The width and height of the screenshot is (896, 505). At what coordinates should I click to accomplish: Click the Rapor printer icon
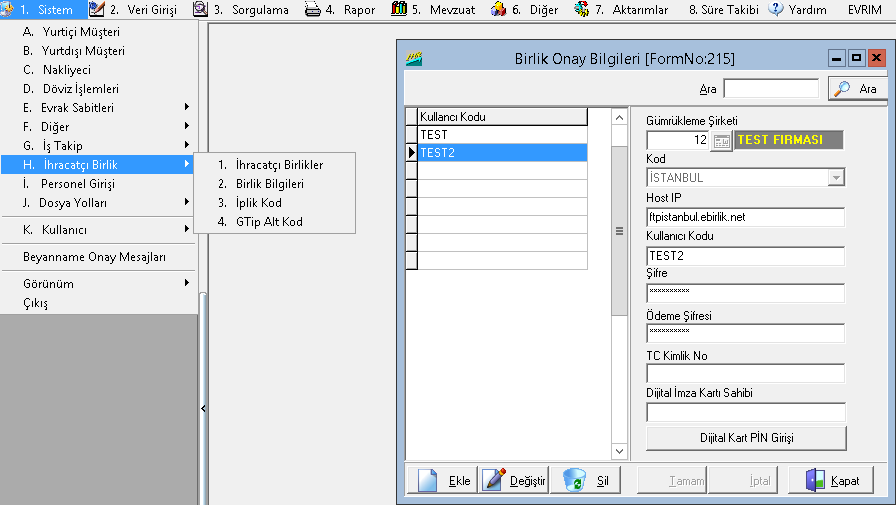pyautogui.click(x=313, y=9)
